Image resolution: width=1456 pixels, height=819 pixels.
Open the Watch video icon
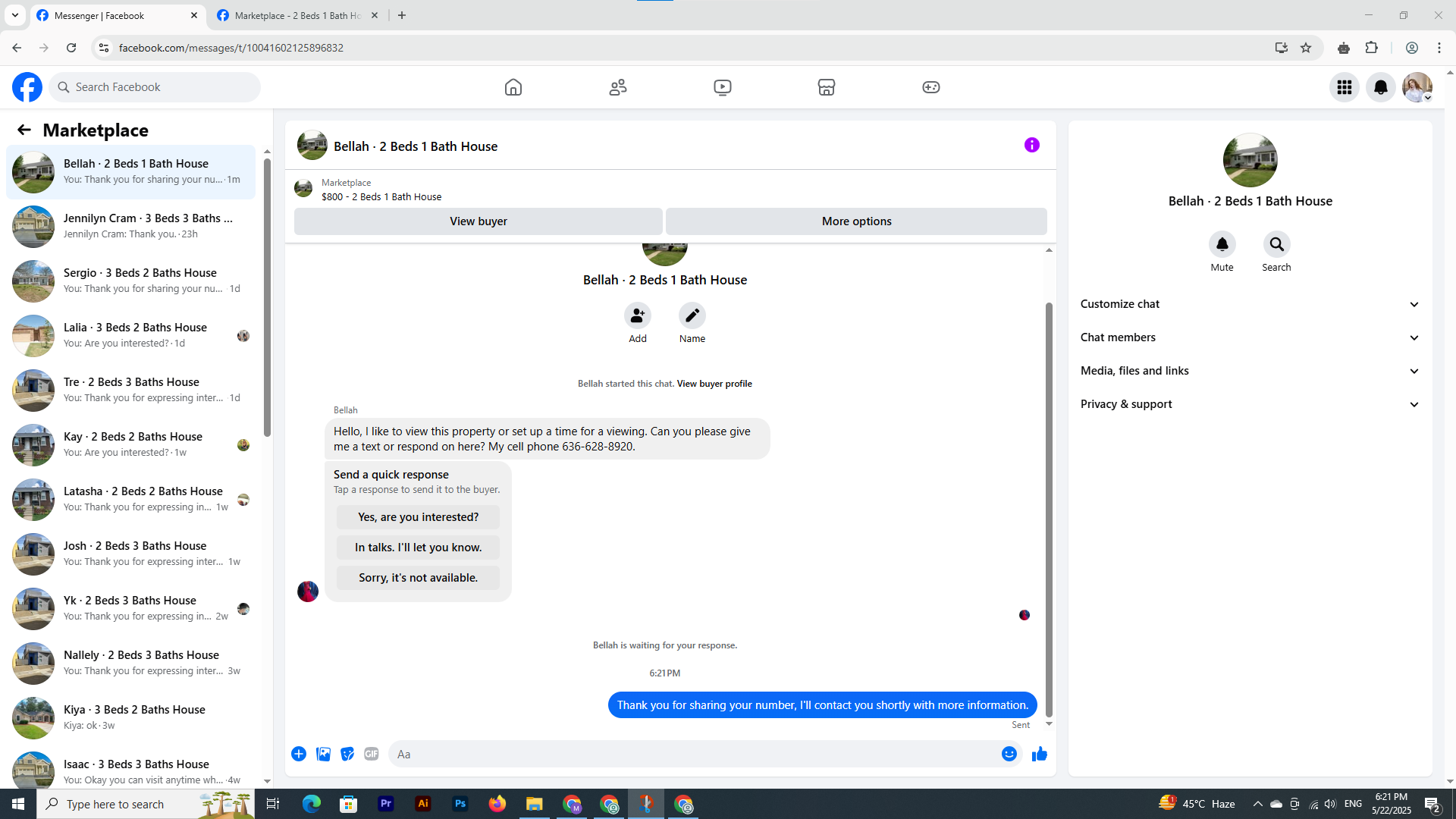pos(723,87)
